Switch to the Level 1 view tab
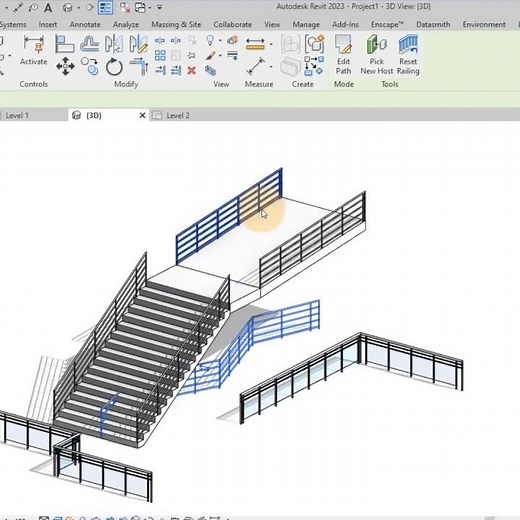The height and width of the screenshot is (520, 520). 17,116
